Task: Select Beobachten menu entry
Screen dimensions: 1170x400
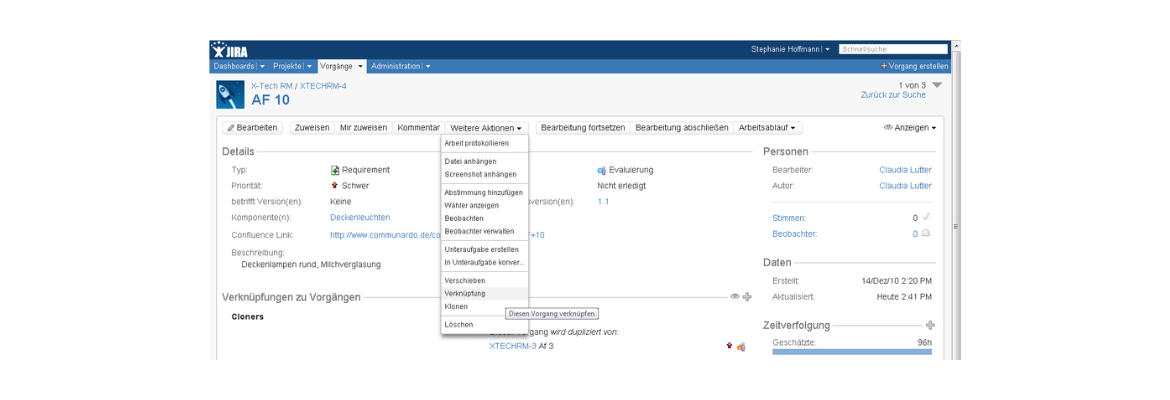Action: tap(485, 219)
